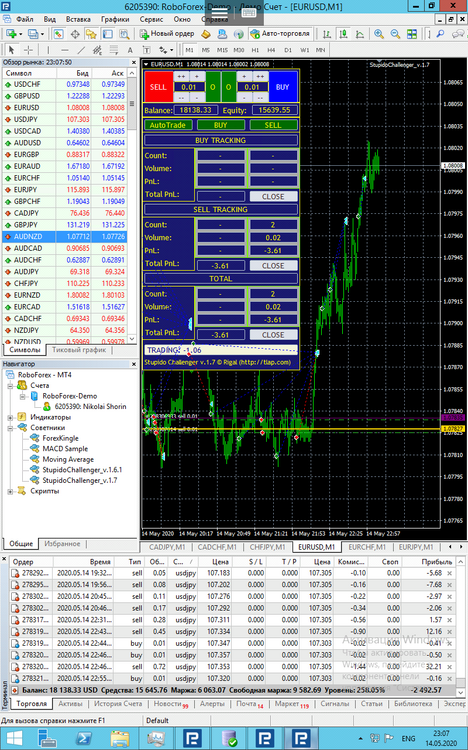Select the trendline drawing tool

pos(81,50)
